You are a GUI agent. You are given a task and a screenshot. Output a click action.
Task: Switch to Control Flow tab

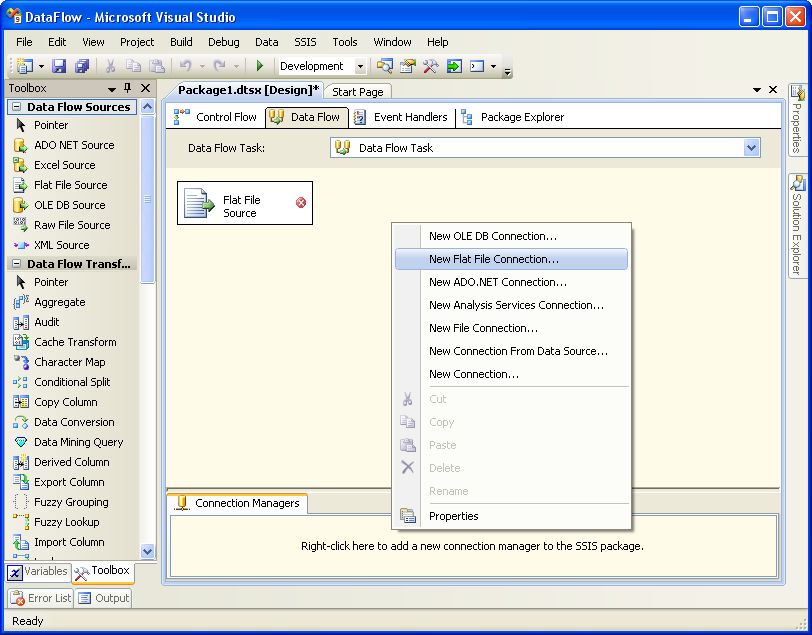[216, 117]
